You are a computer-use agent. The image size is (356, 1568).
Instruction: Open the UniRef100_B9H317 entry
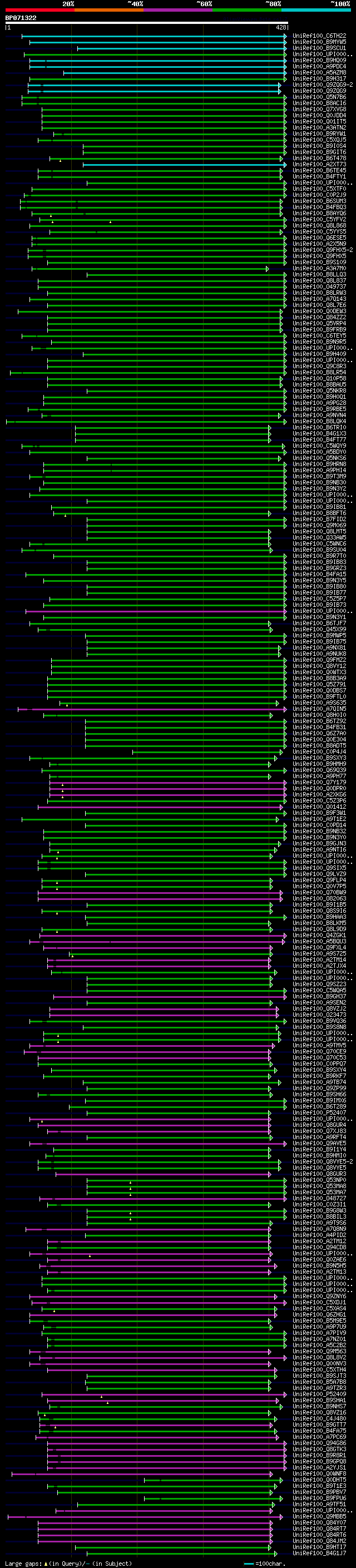319,78
